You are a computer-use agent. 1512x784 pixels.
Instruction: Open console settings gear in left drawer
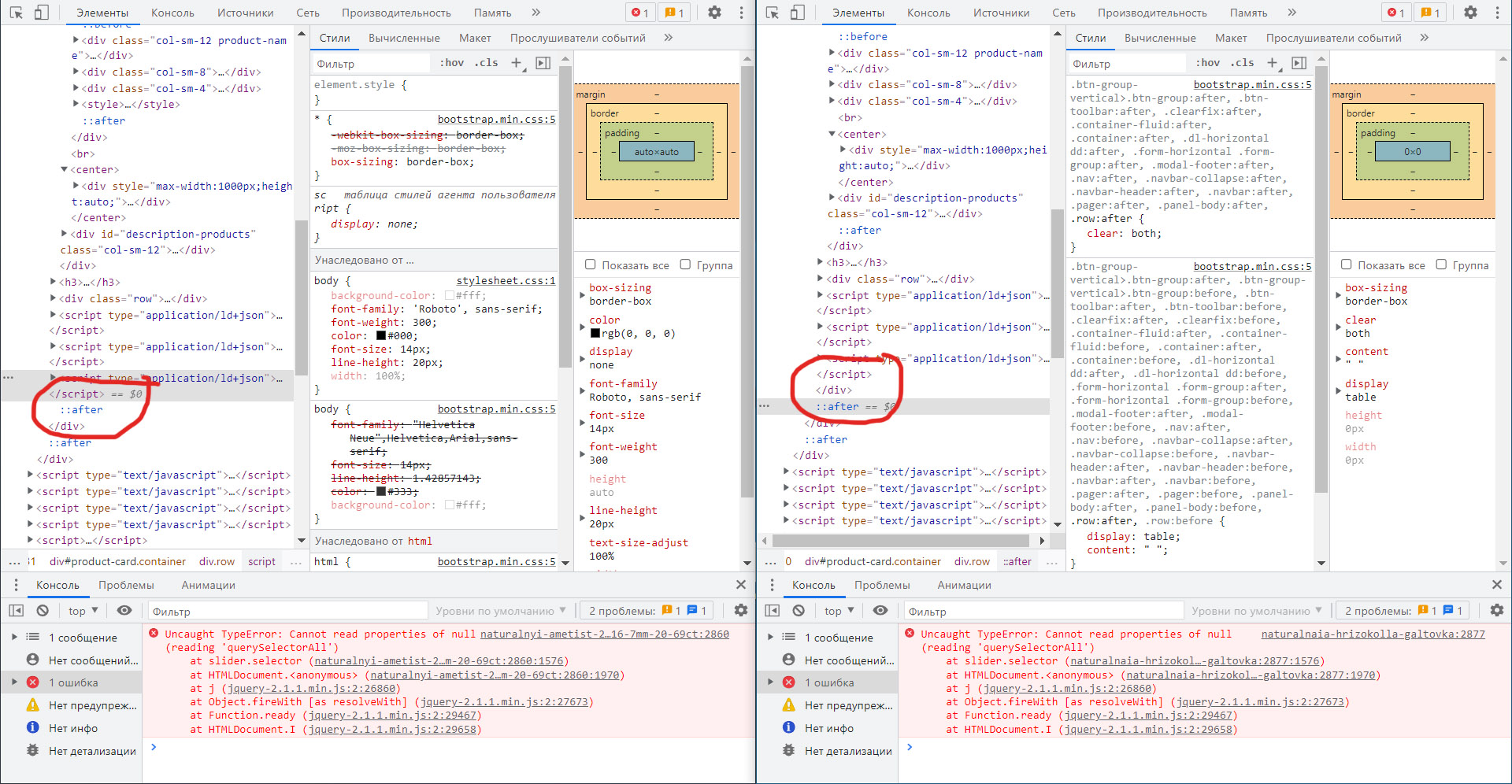[741, 610]
